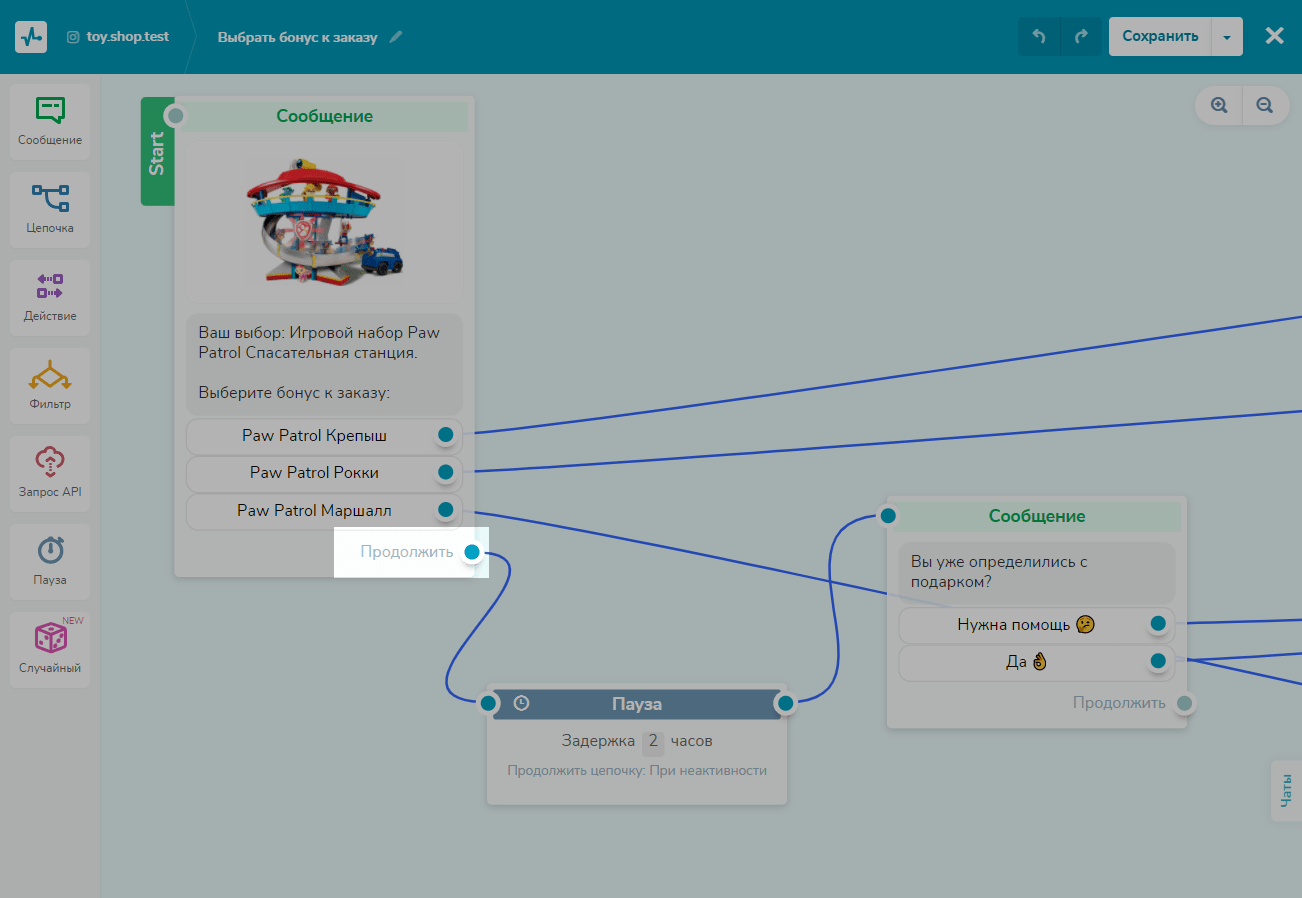Zoom out of the canvas

click(x=1265, y=105)
